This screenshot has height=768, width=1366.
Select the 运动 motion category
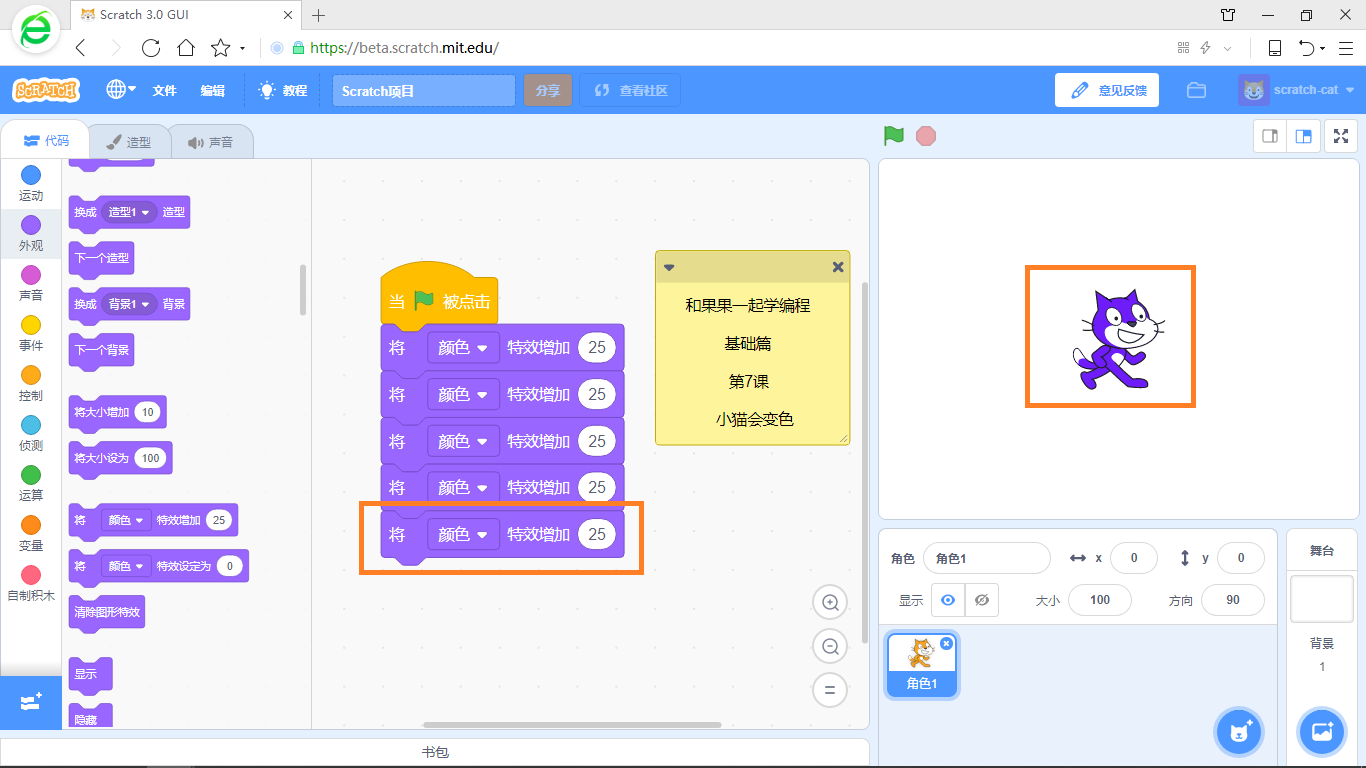tap(31, 184)
